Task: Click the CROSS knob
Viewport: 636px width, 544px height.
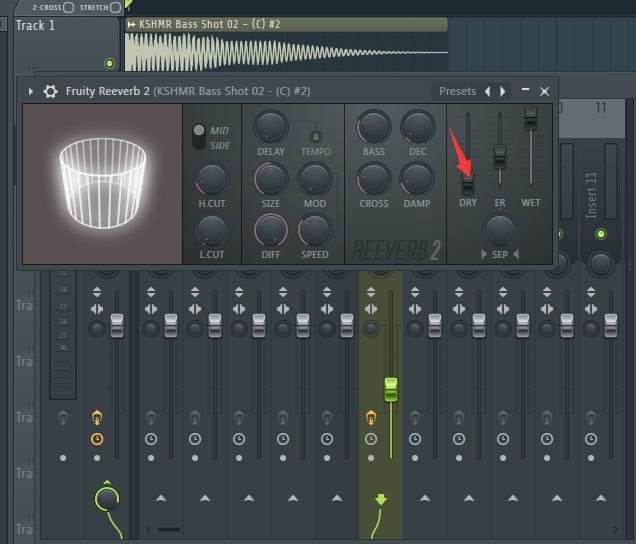Action: (x=374, y=179)
